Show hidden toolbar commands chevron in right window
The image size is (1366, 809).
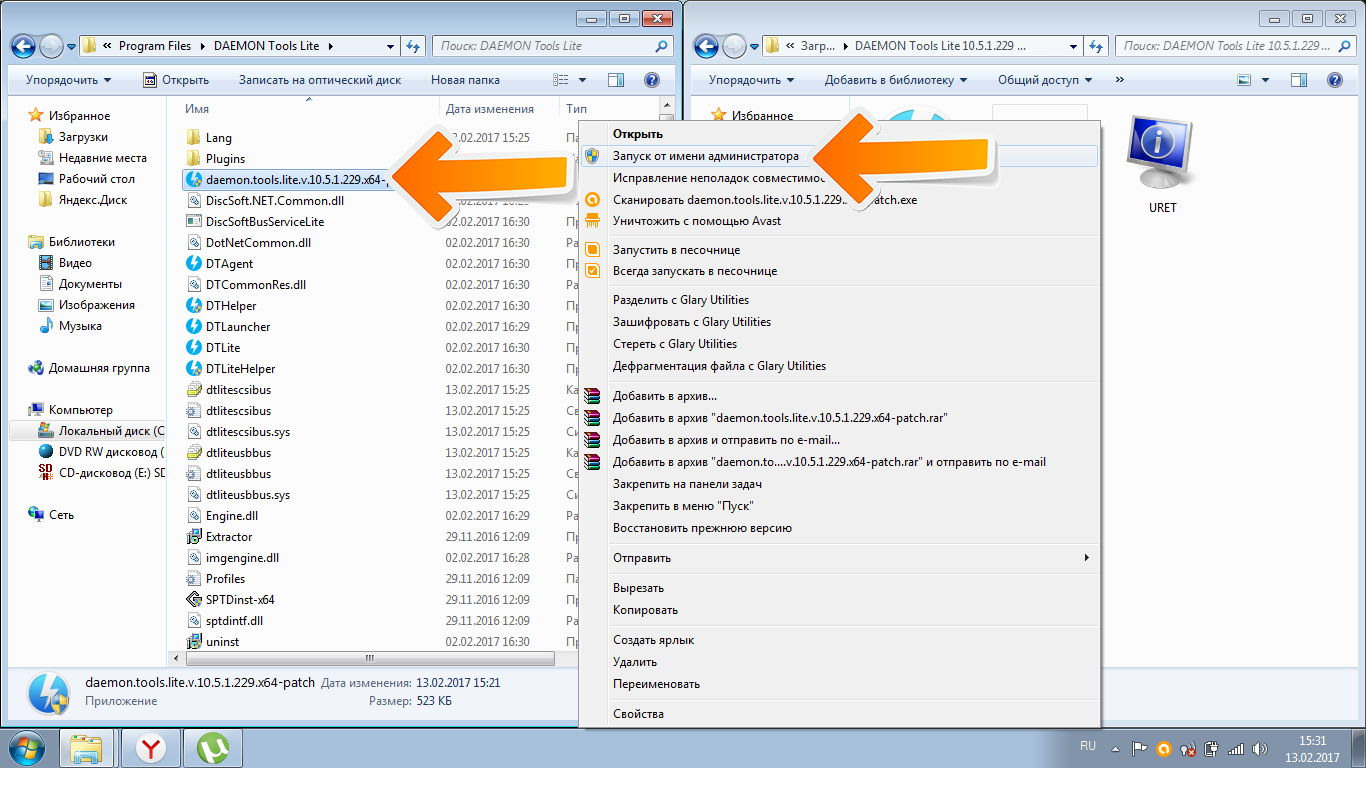point(1119,80)
